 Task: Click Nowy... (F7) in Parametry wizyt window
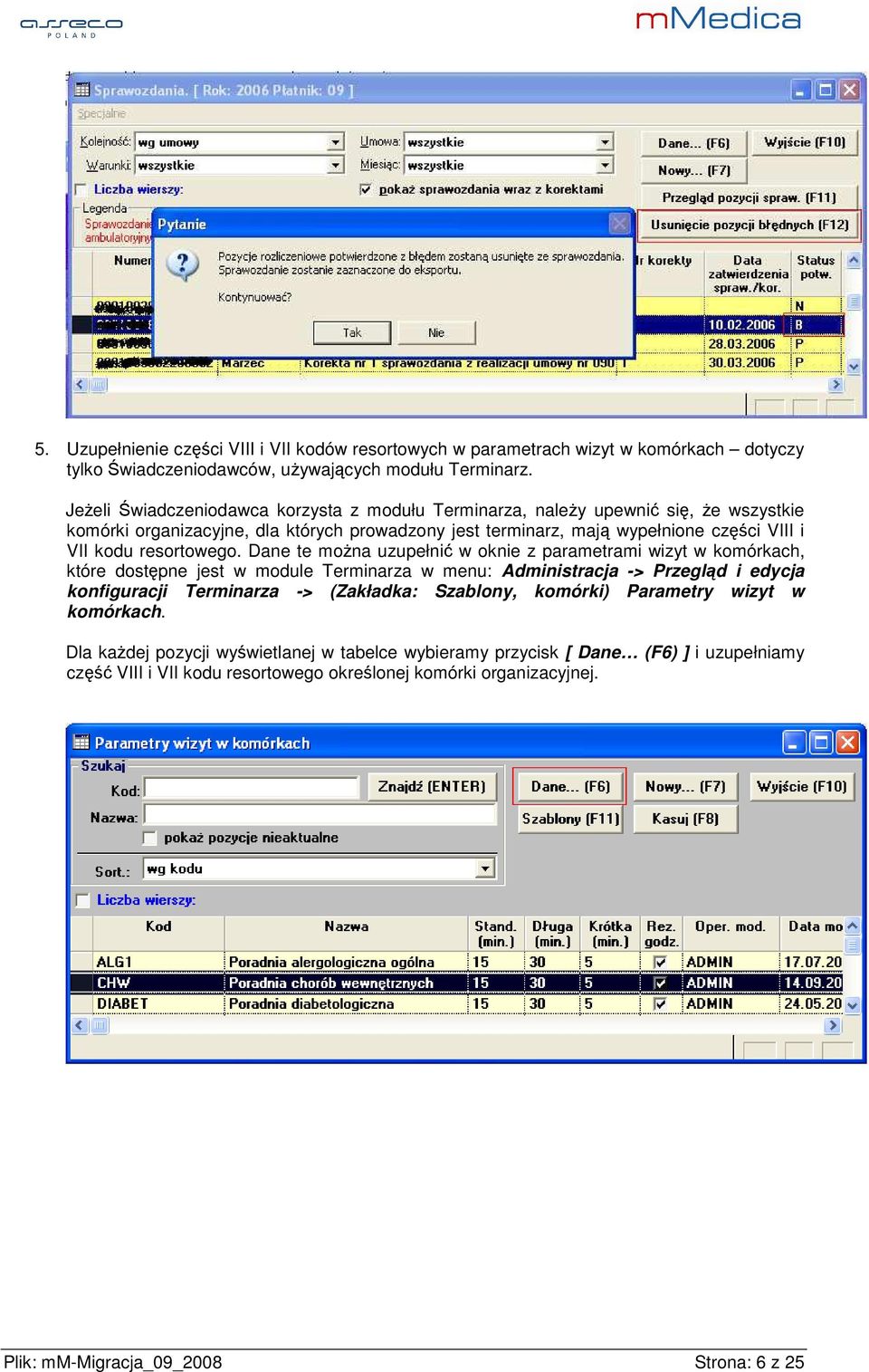(x=685, y=786)
